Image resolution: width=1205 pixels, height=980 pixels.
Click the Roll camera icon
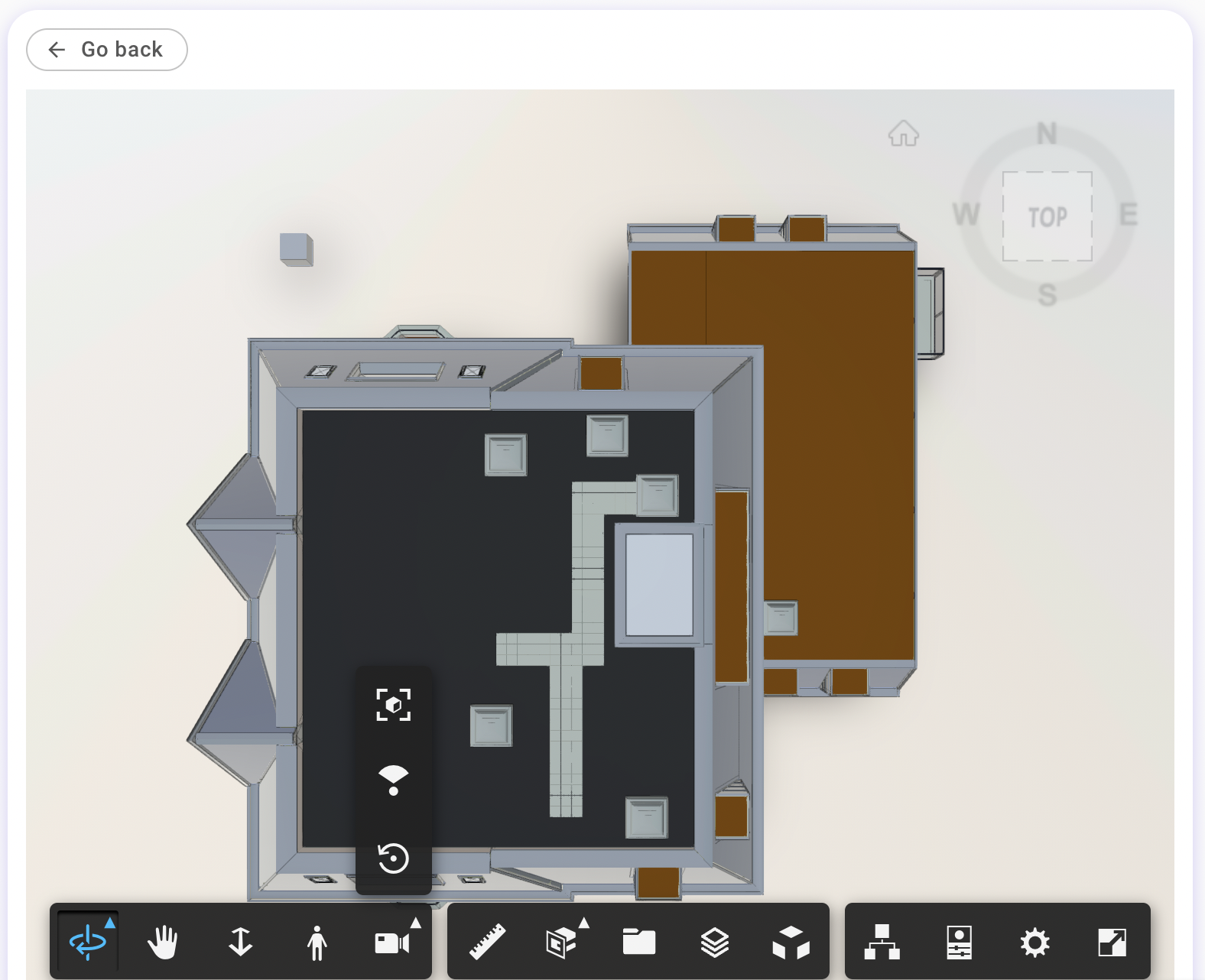394,858
